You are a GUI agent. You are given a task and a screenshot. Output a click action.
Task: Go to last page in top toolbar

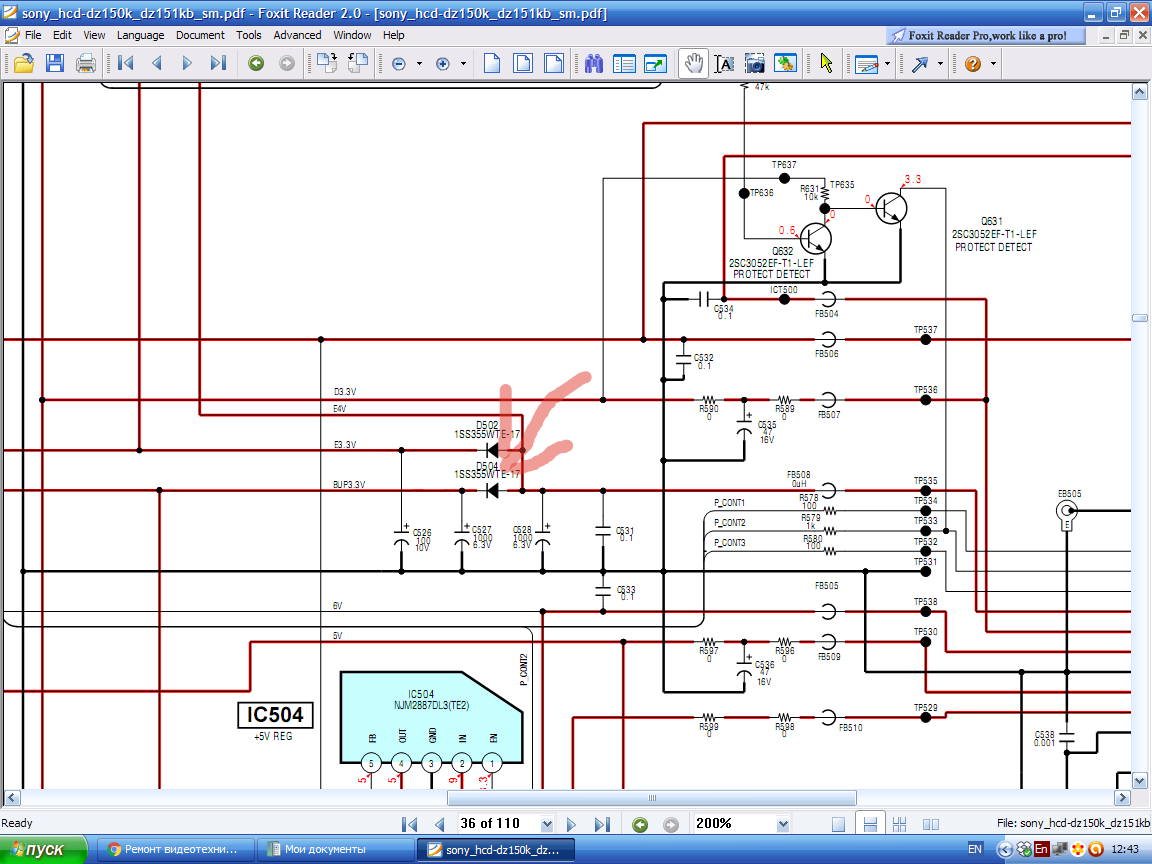pos(218,63)
